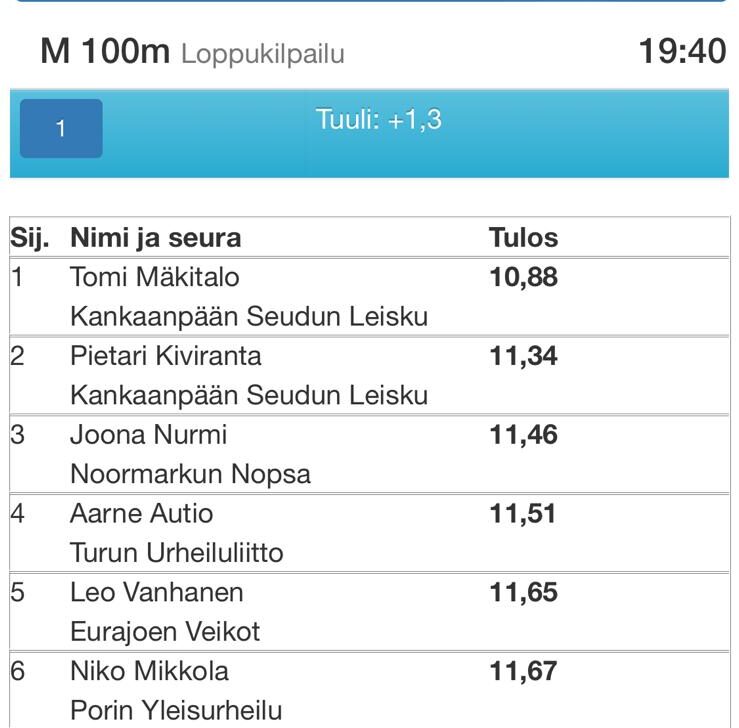
Task: Click the Nimi ja seura column header
Action: click(x=156, y=237)
